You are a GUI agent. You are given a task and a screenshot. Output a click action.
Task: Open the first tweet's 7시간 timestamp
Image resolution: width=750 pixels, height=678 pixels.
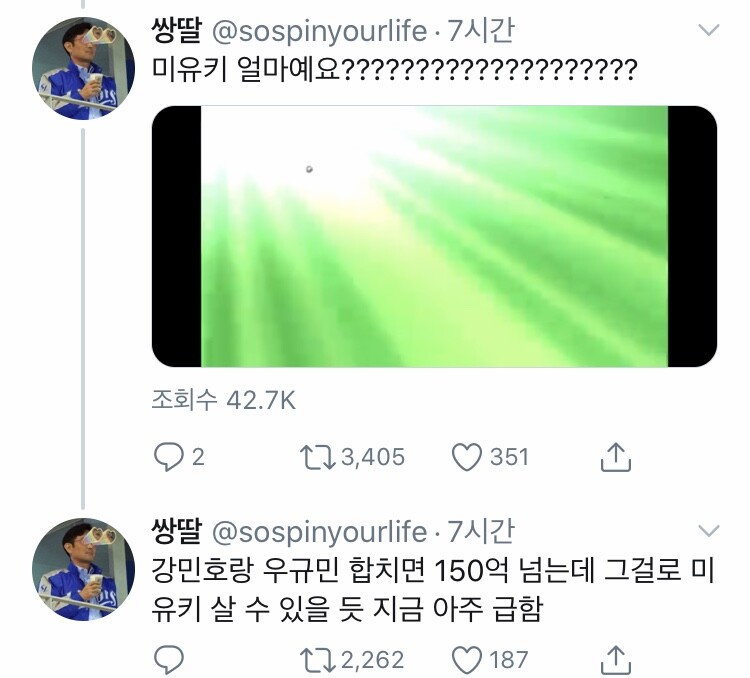click(481, 31)
